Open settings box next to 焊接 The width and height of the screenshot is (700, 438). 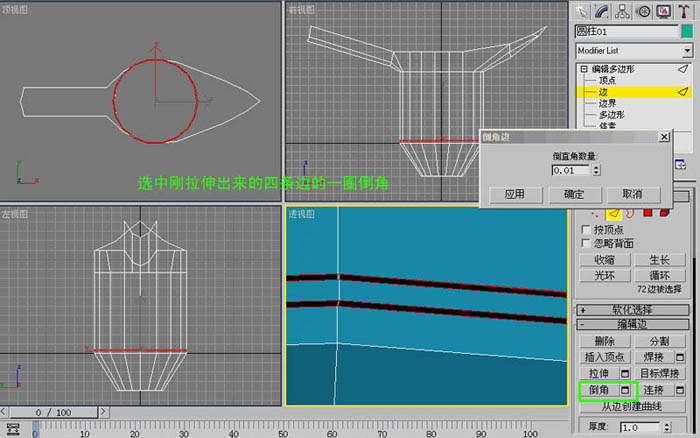[x=679, y=357]
